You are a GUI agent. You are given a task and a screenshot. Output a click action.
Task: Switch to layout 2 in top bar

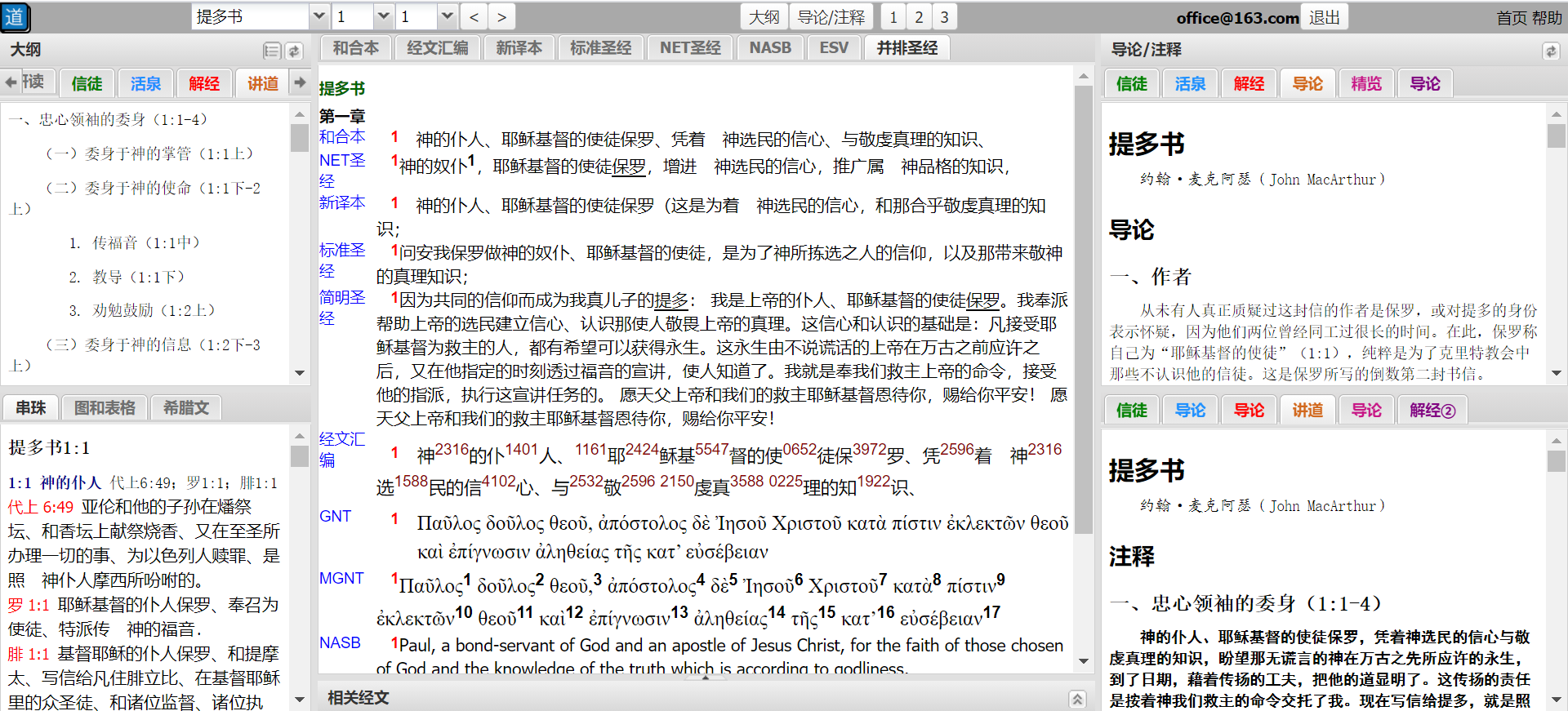point(919,17)
